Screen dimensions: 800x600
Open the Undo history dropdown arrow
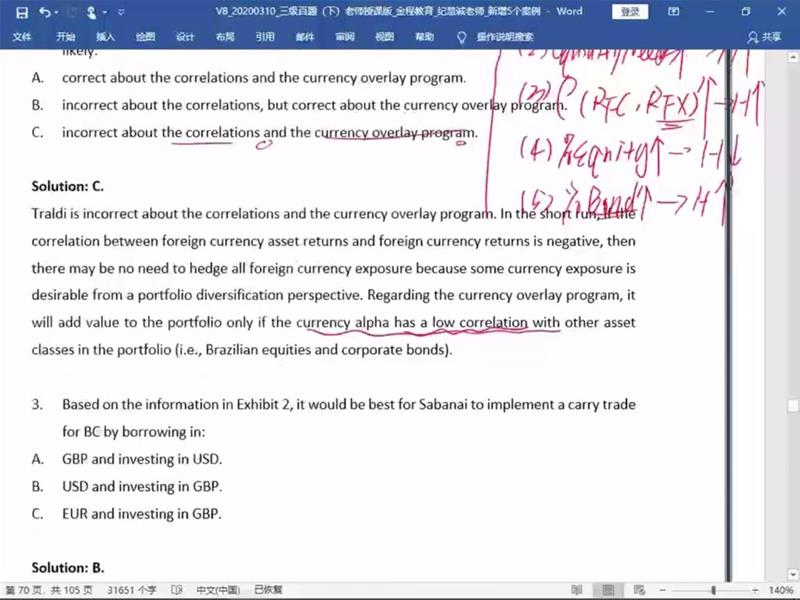58,12
